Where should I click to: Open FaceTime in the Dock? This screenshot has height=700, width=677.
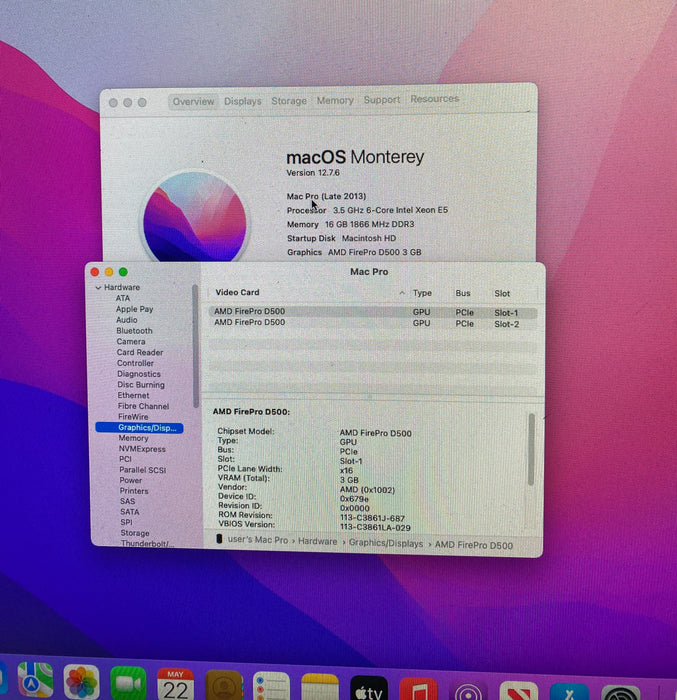pos(128,683)
